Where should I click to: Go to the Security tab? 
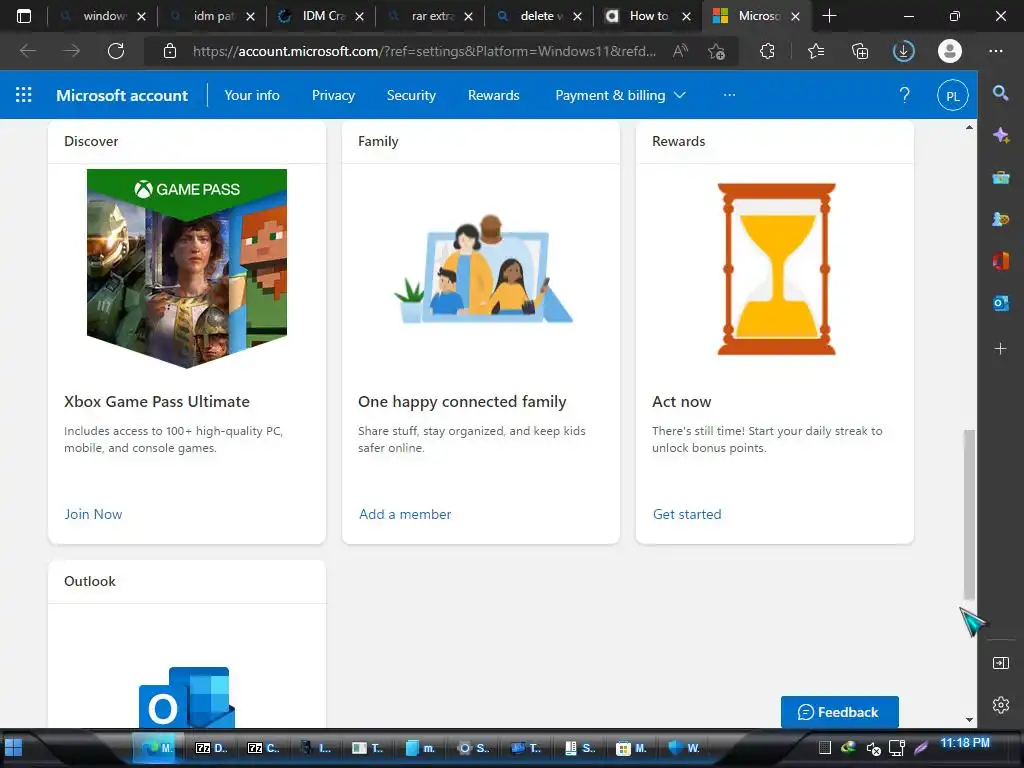click(x=411, y=95)
